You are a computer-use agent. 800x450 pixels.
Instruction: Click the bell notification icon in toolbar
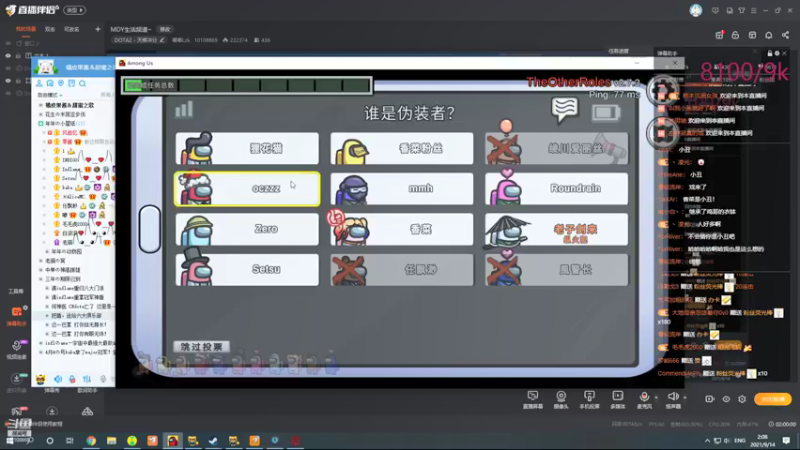(768, 35)
